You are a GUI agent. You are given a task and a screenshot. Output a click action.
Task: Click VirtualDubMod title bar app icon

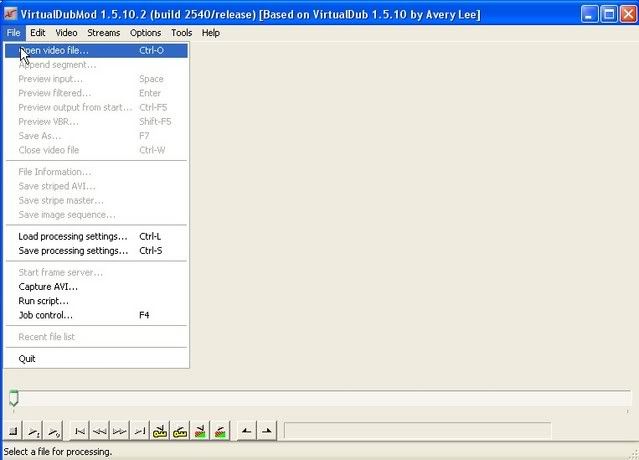click(x=10, y=14)
